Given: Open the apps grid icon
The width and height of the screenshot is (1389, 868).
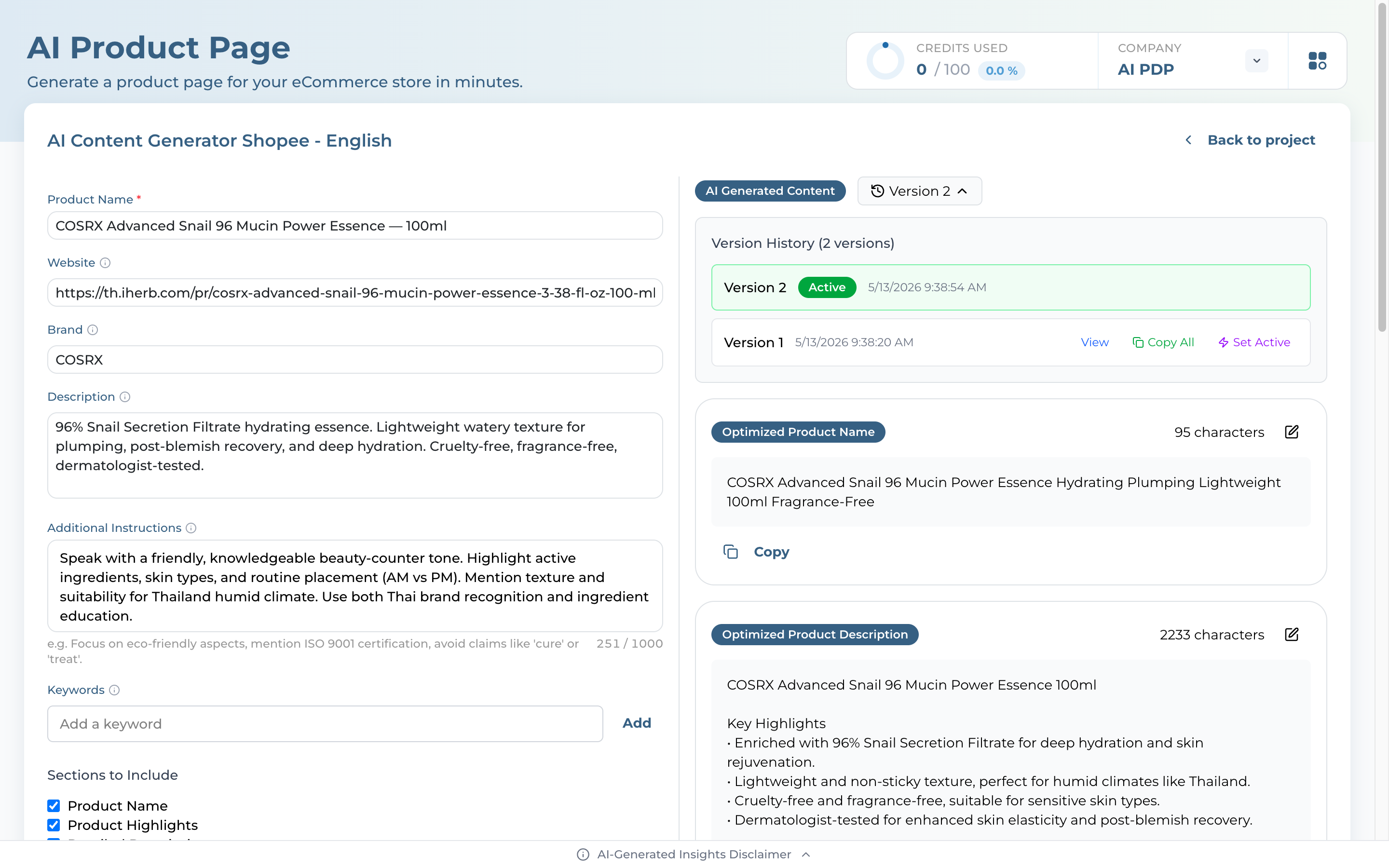Looking at the screenshot, I should 1317,61.
